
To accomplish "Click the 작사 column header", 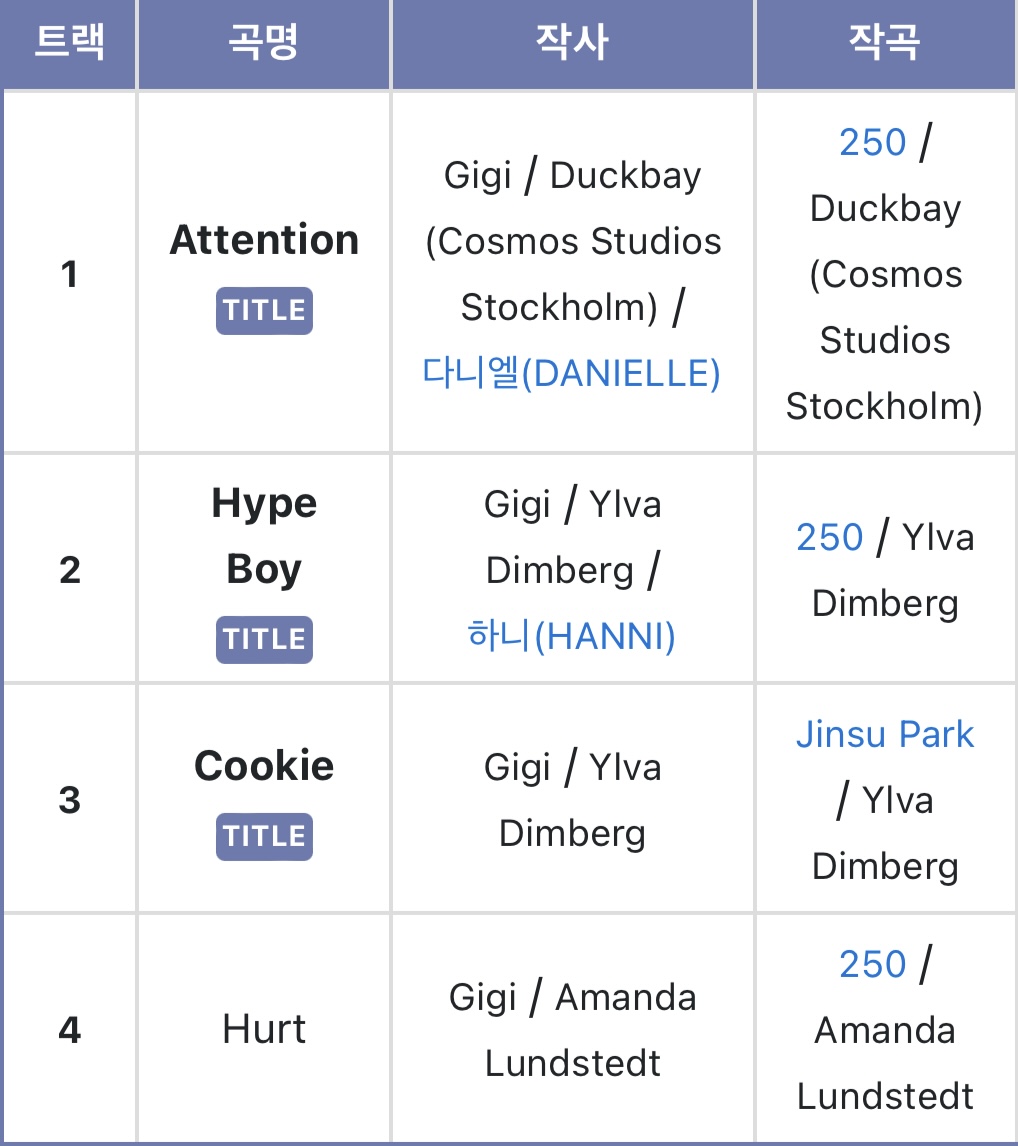I will (x=572, y=43).
